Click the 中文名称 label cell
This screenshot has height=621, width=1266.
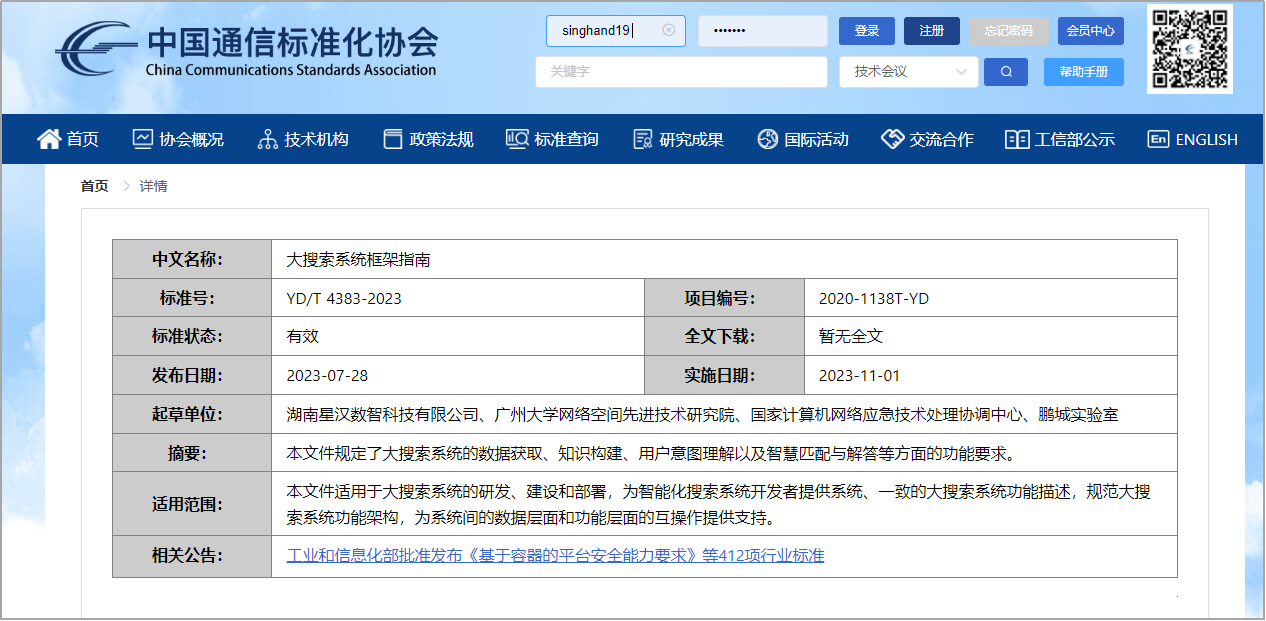(192, 259)
